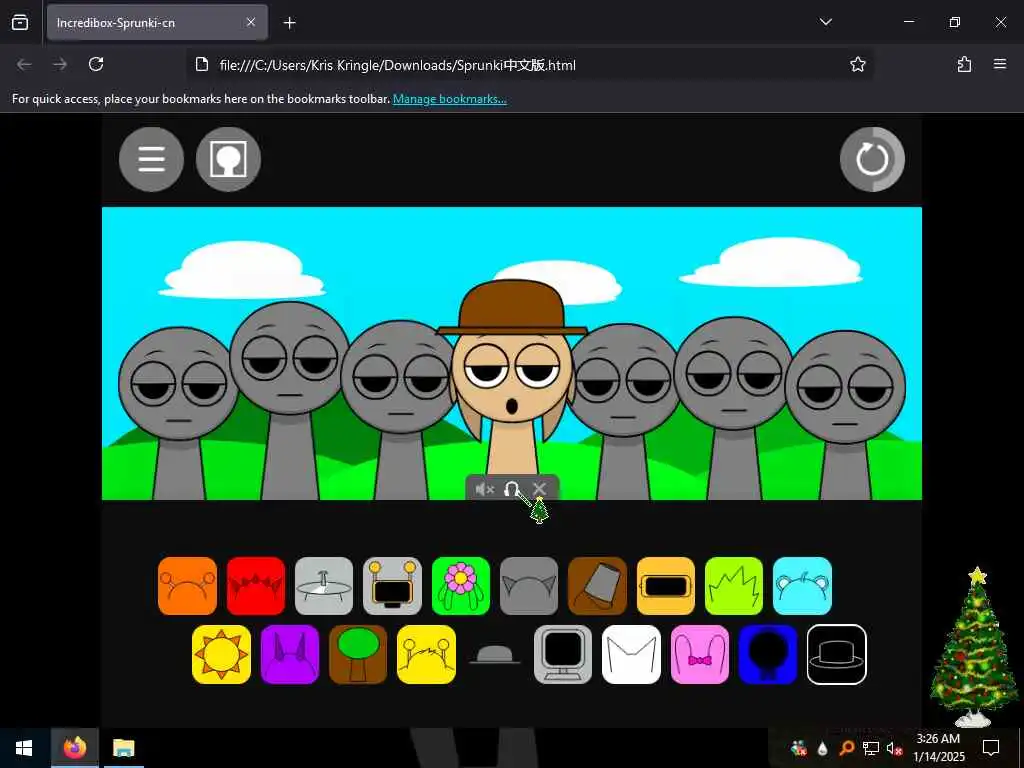1024x768 pixels.
Task: Click the Firefox taskbar icon
Action: point(74,748)
